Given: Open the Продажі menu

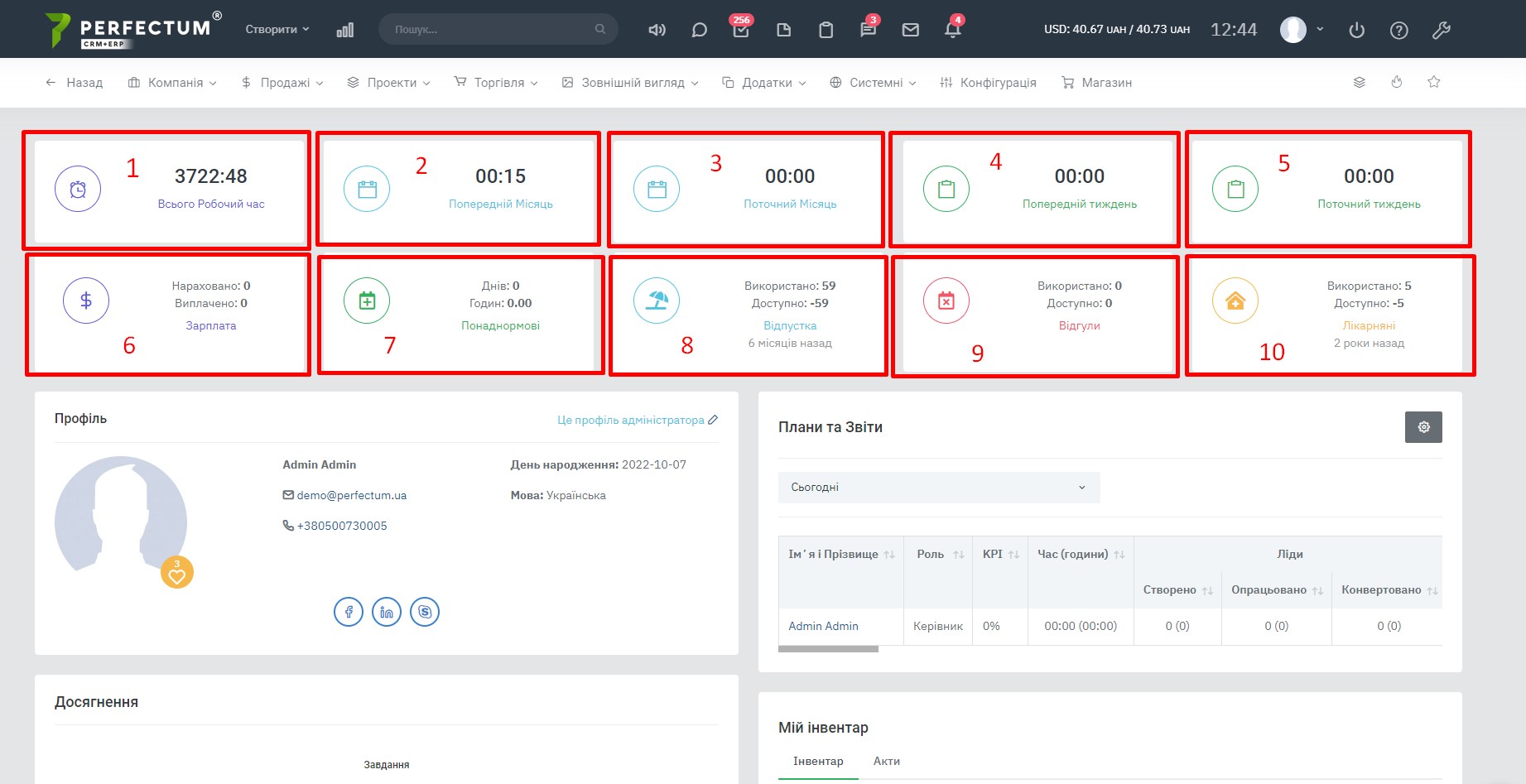Looking at the screenshot, I should (282, 83).
